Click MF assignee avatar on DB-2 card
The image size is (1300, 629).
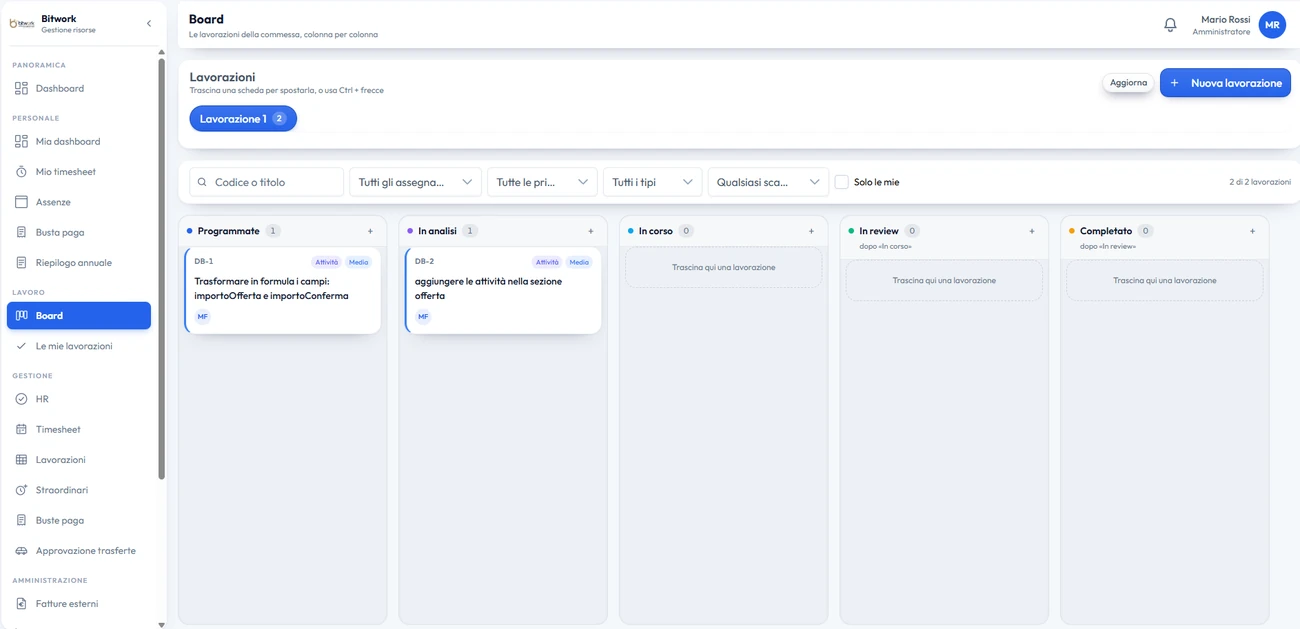coord(423,317)
